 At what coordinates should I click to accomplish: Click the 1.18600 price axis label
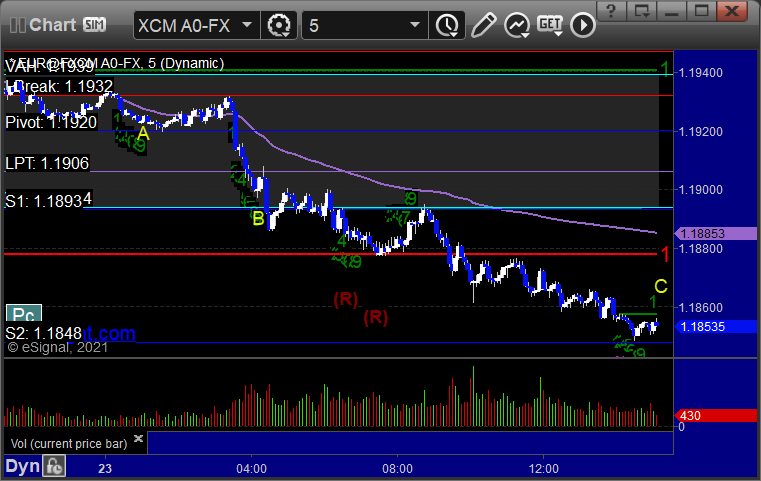700,307
